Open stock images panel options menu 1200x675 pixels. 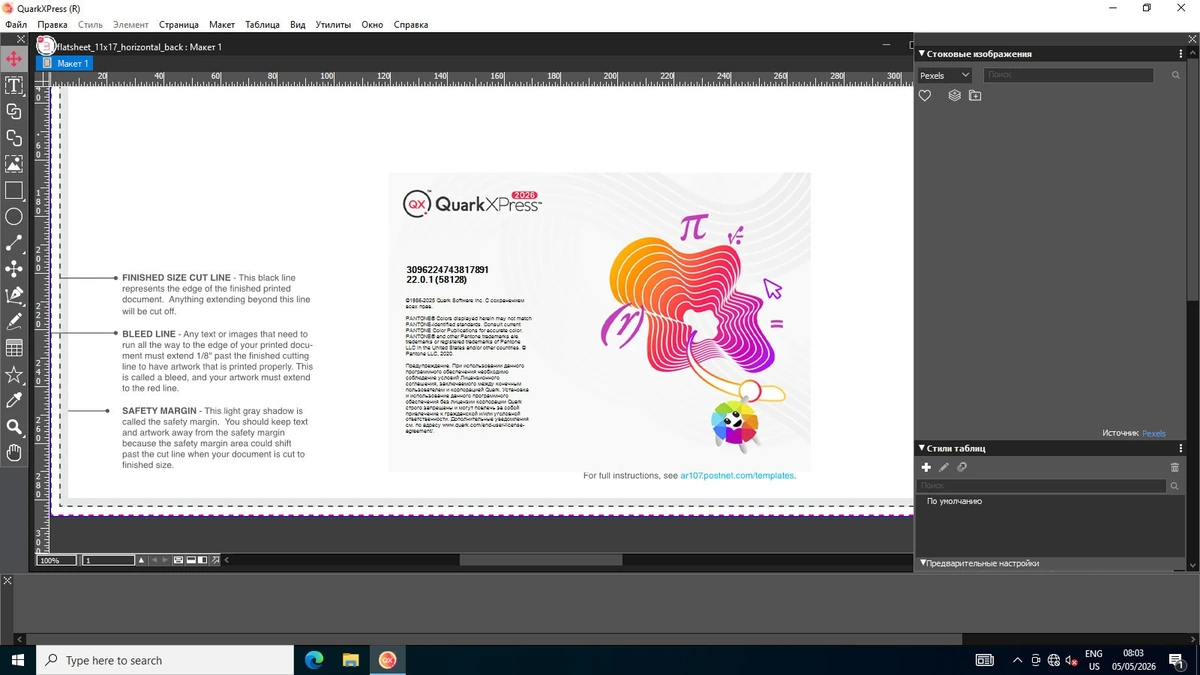click(1181, 54)
